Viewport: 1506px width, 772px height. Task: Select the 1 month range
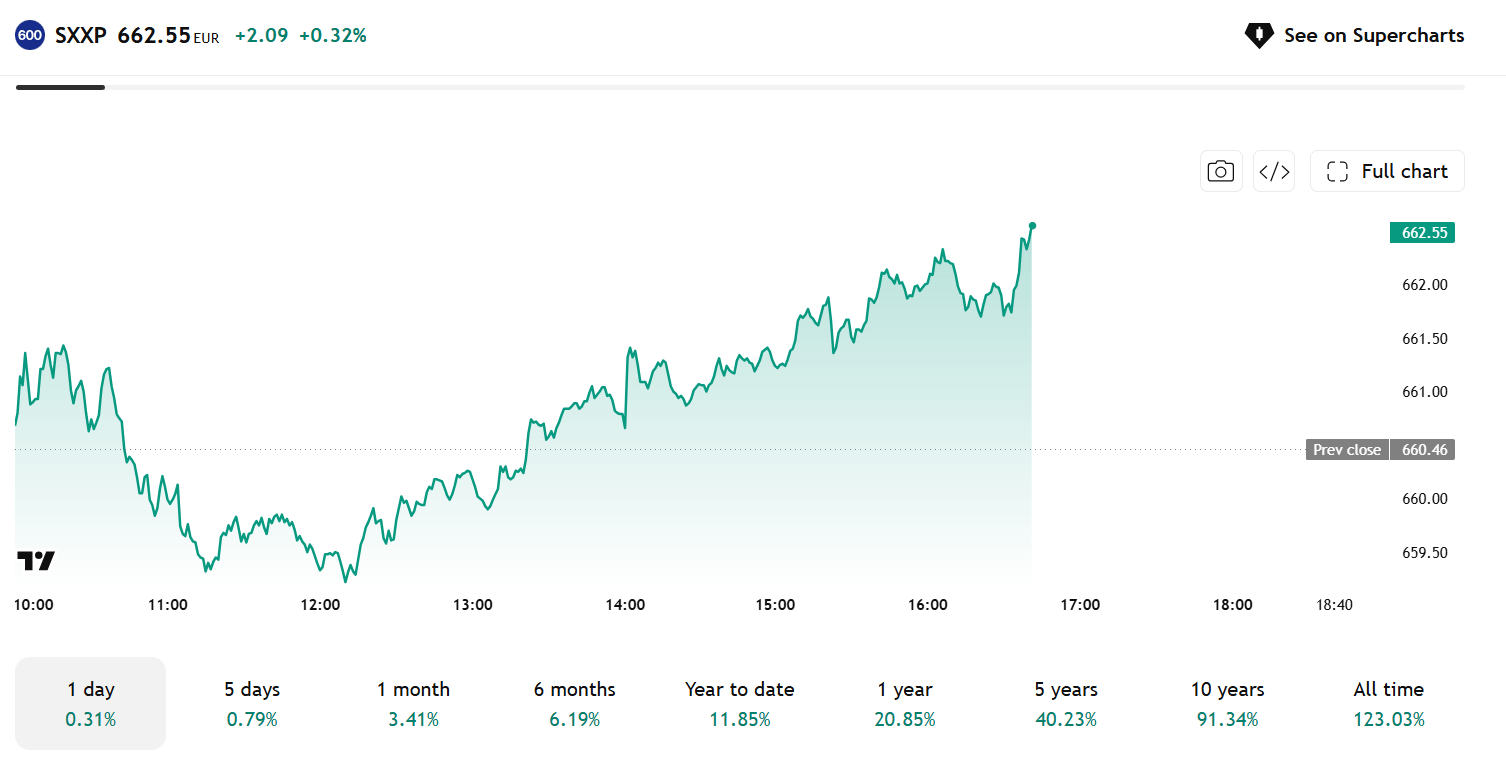click(x=413, y=703)
